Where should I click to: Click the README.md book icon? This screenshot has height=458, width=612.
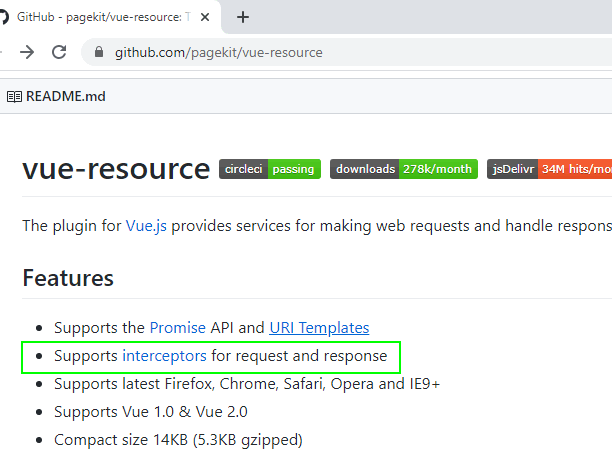[14, 96]
